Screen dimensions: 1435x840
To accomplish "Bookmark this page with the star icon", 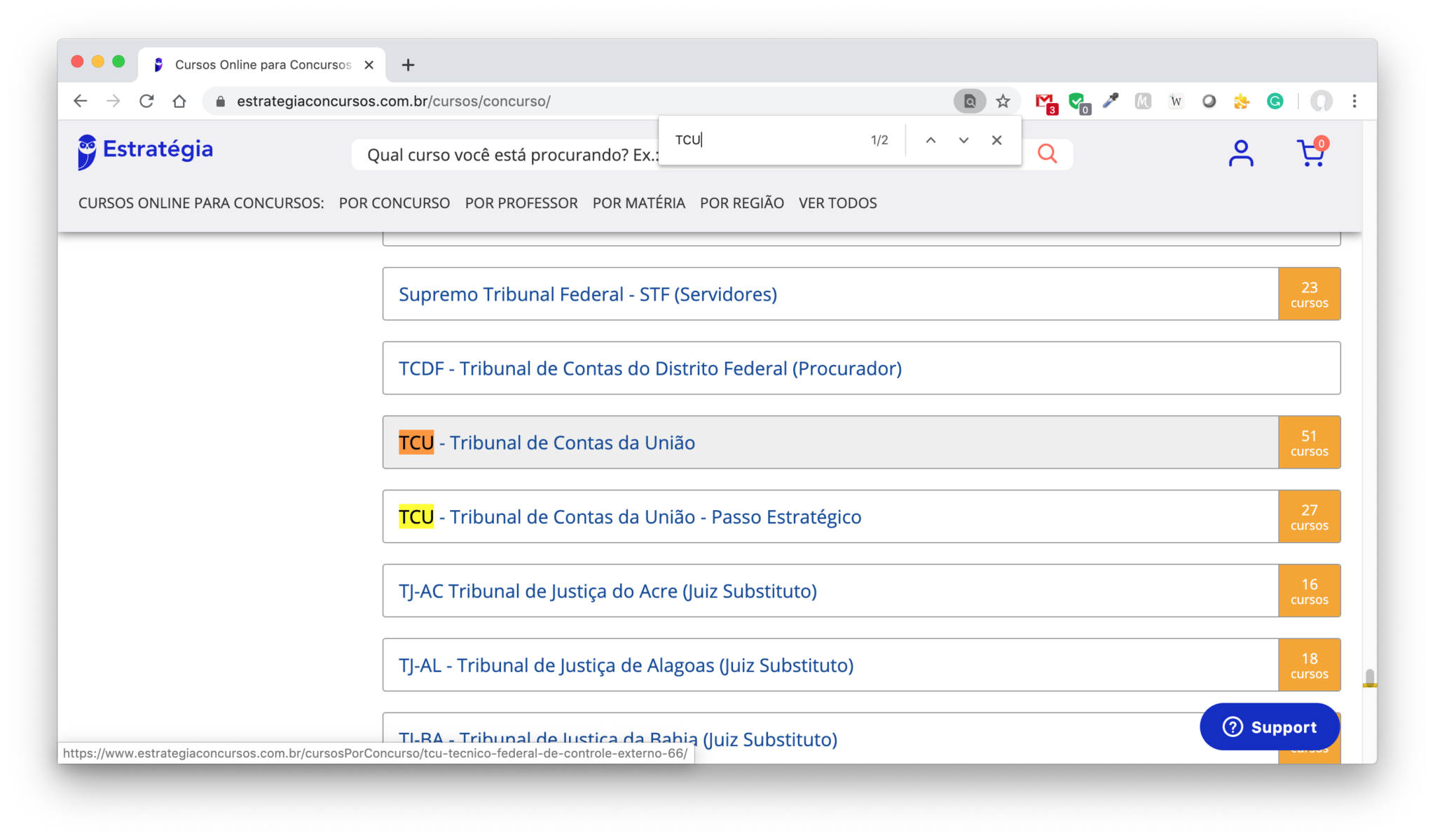I will click(1003, 101).
